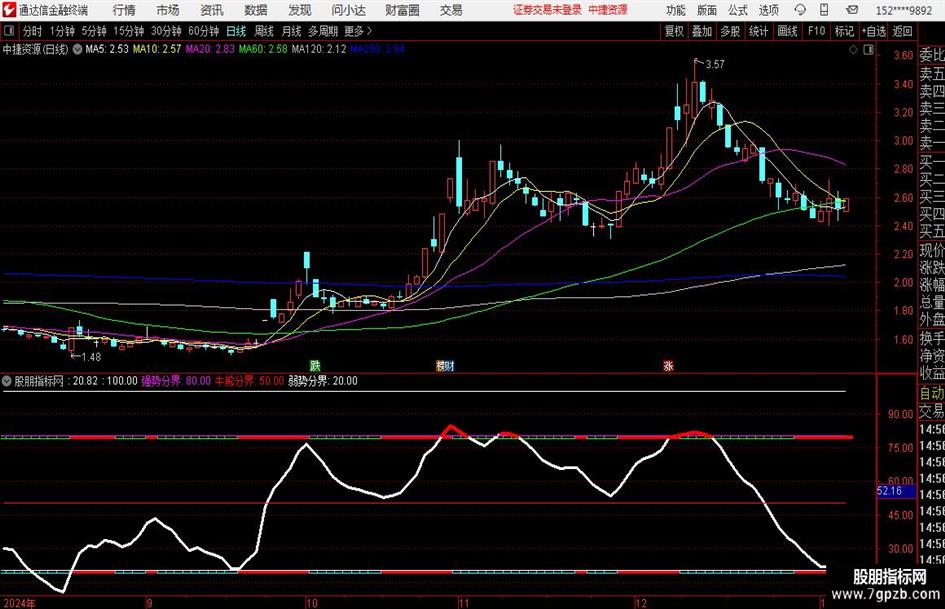
Task: Click the 标记 mark button
Action: point(844,31)
